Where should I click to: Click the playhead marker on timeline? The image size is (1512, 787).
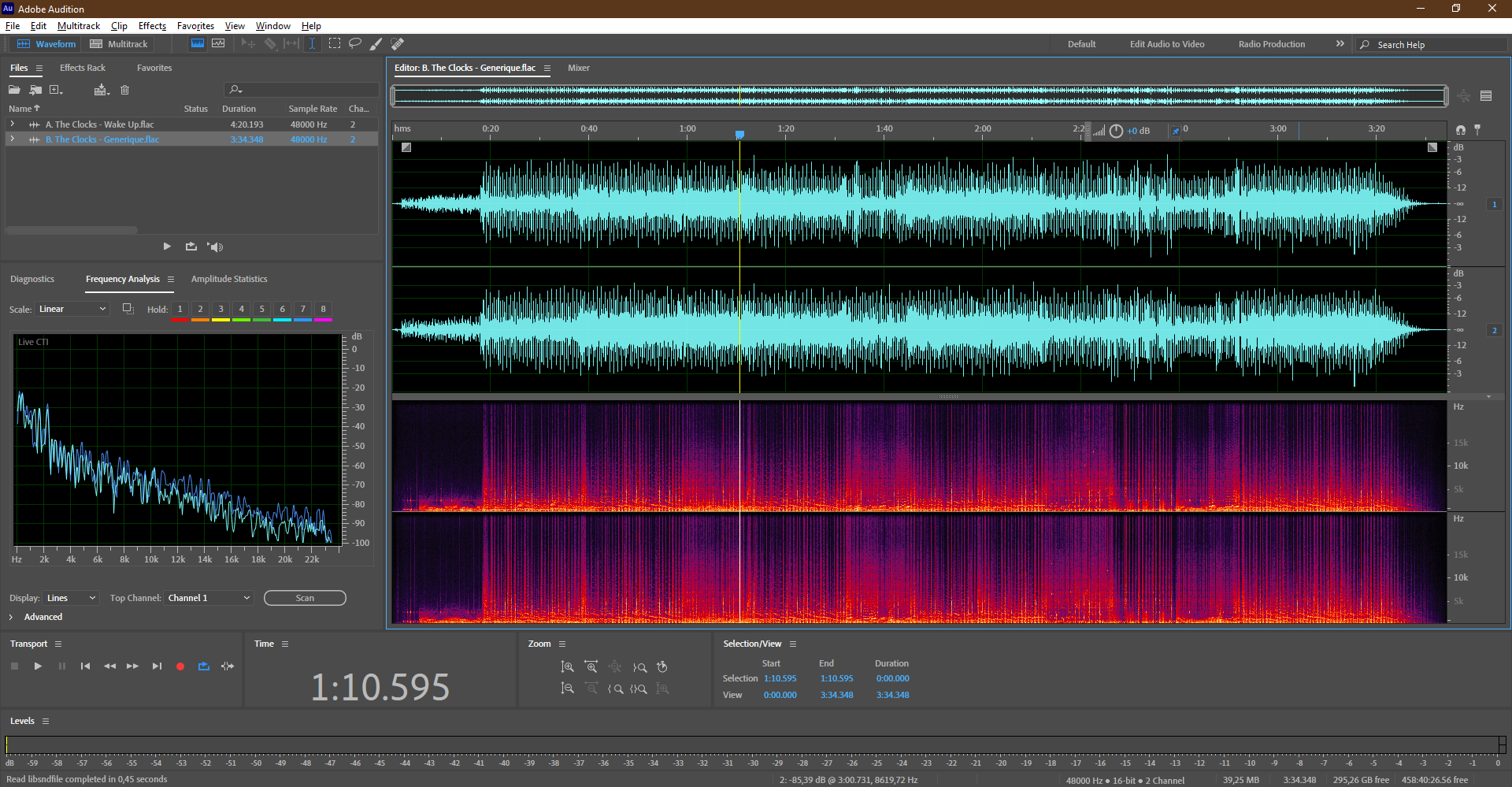pyautogui.click(x=739, y=135)
